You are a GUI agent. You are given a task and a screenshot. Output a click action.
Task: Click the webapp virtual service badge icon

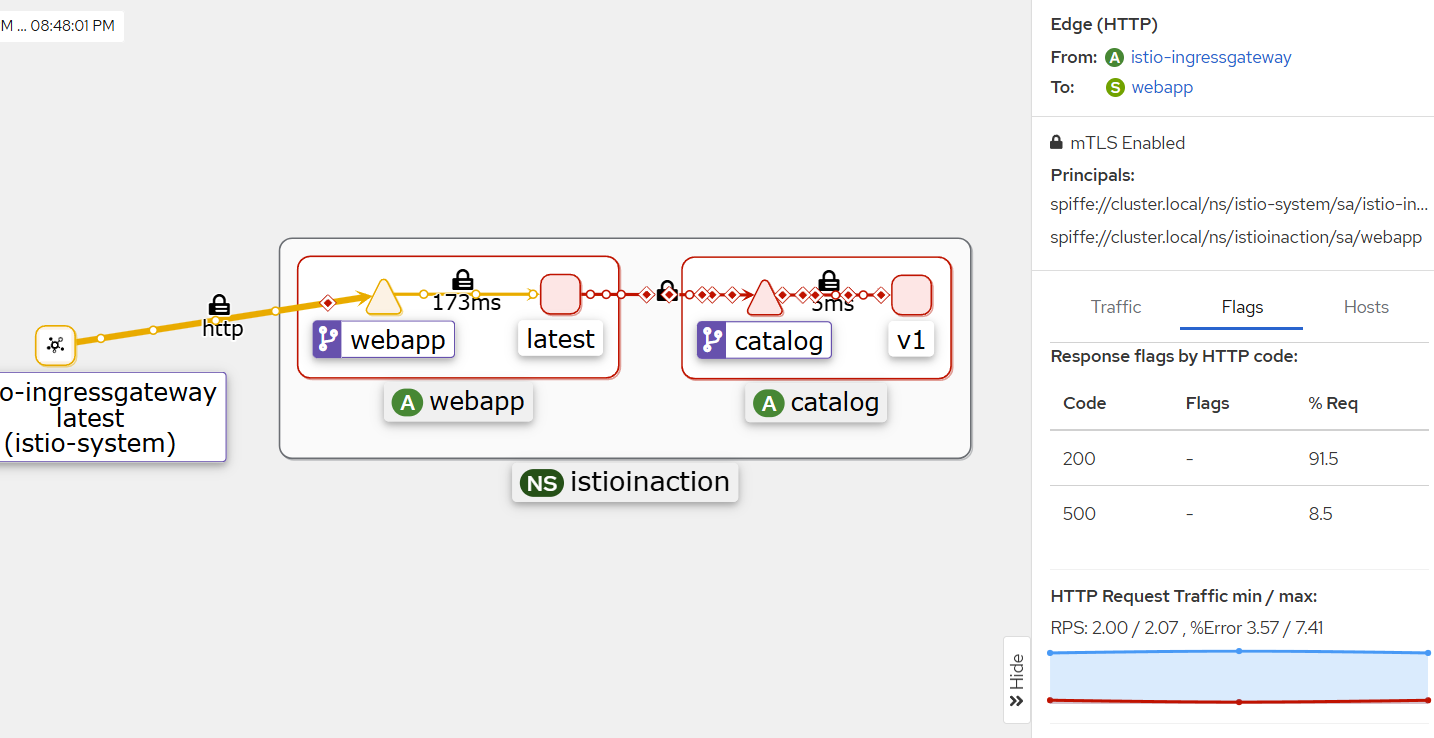click(x=327, y=340)
